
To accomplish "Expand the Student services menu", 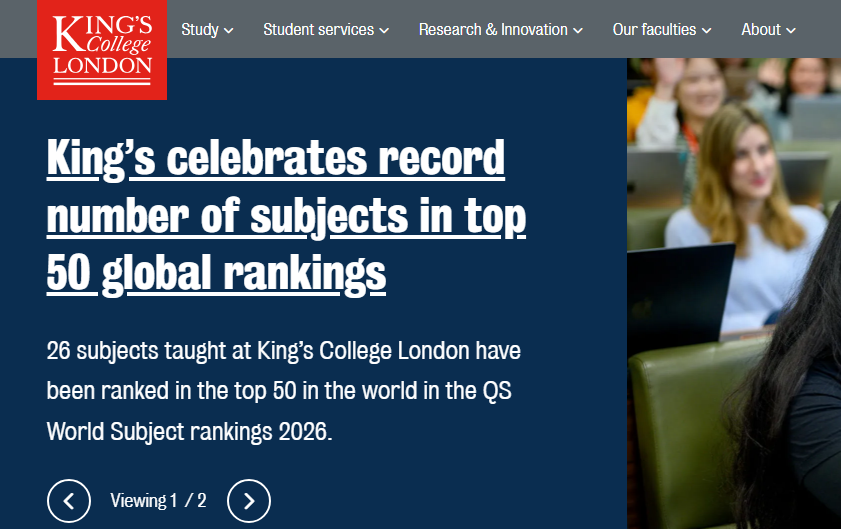I will pos(326,30).
